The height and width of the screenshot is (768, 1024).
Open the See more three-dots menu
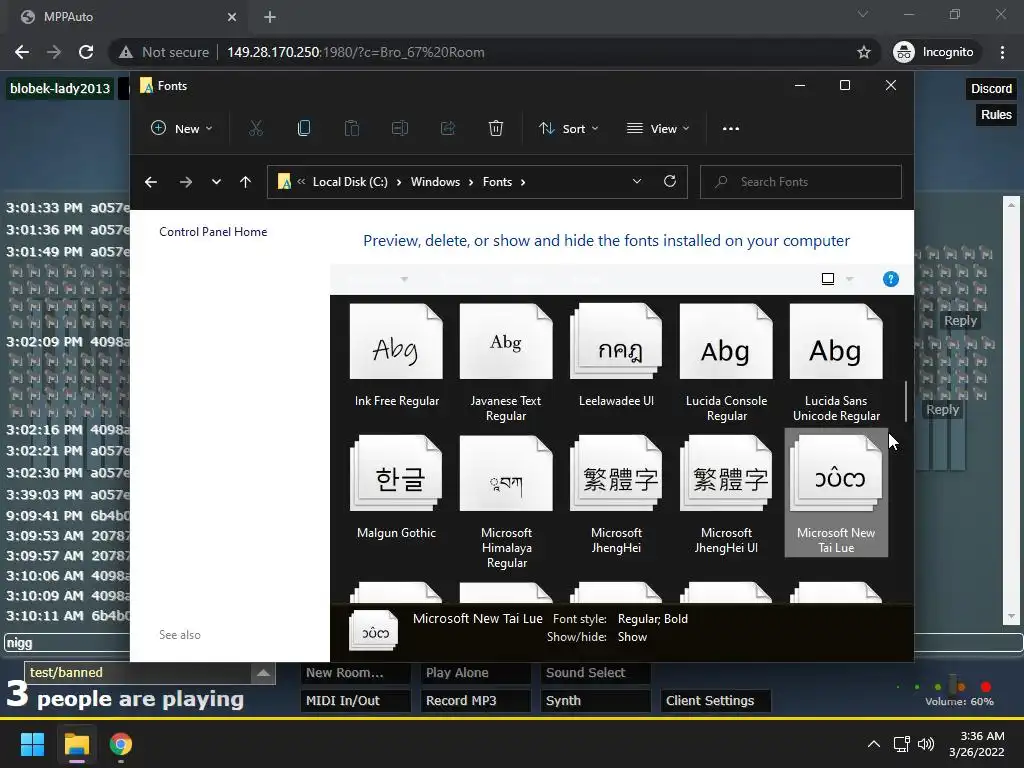(731, 129)
